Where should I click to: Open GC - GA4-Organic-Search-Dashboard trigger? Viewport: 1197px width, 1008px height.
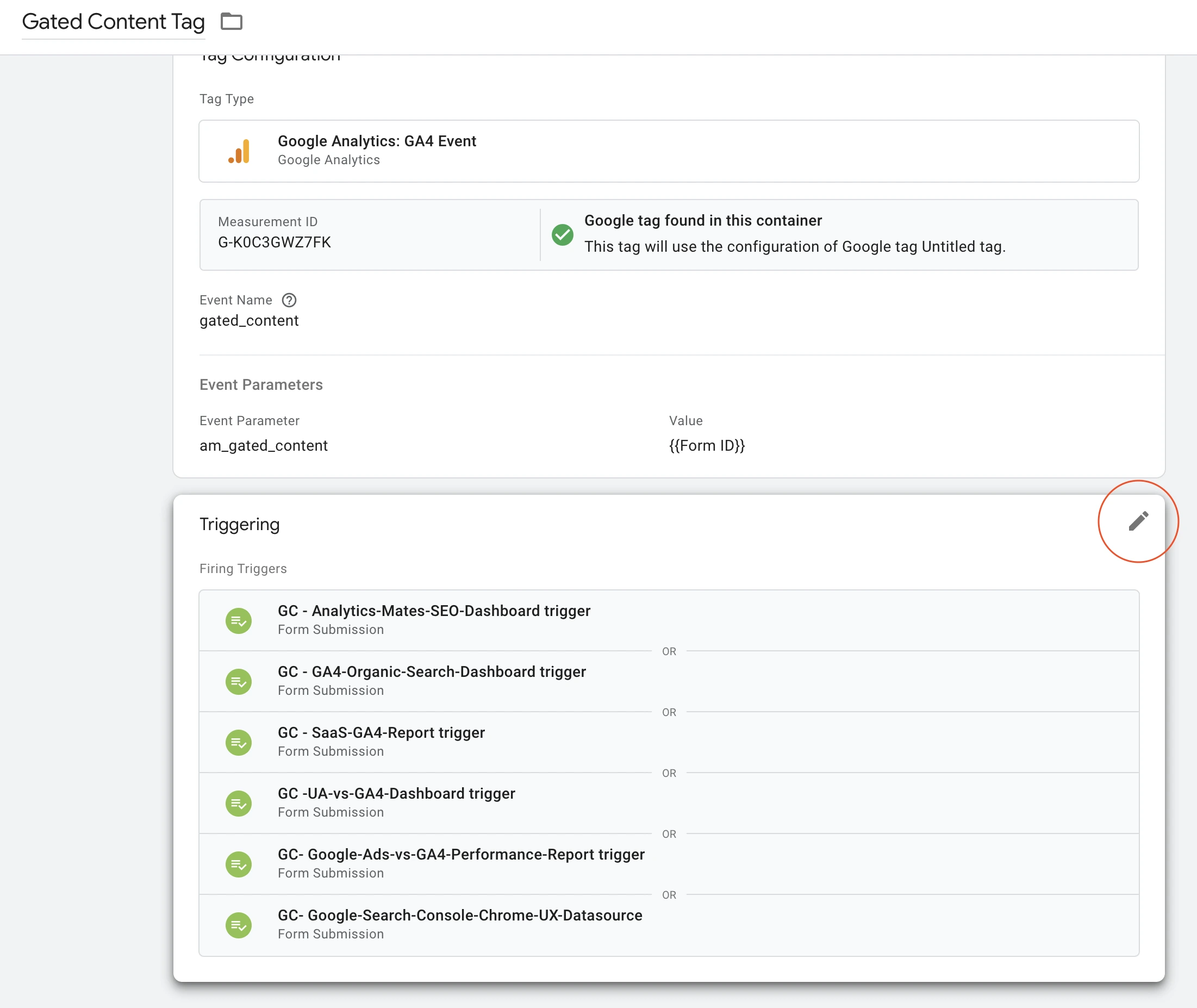[x=669, y=682]
